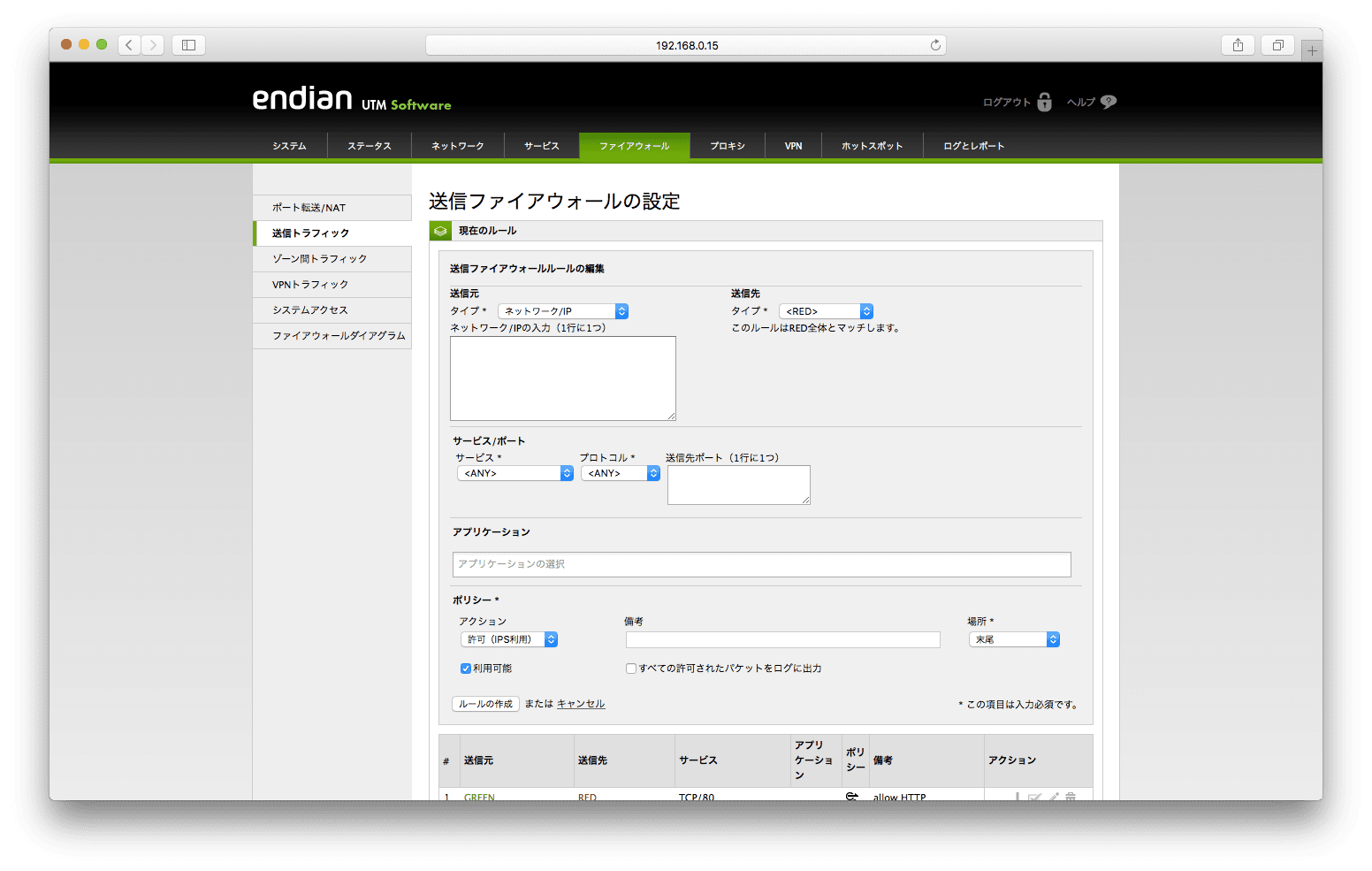
Task: Click the 現在のルール green section icon
Action: (x=440, y=231)
